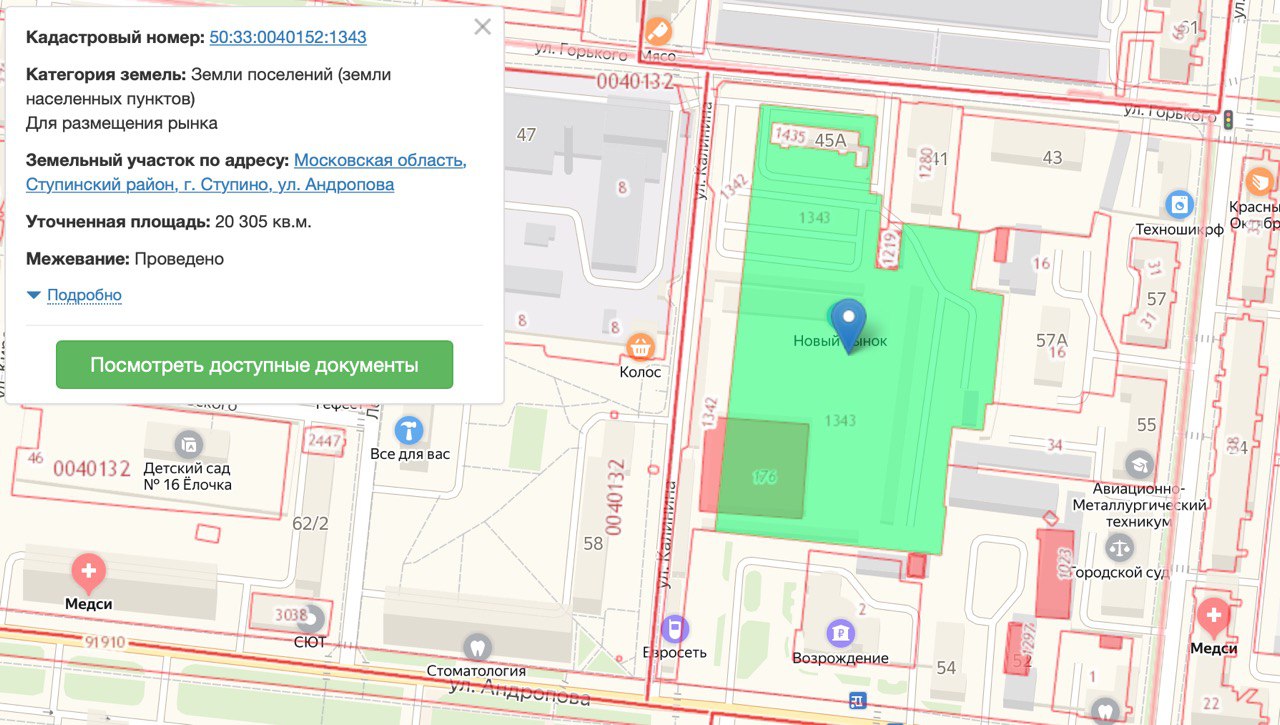This screenshot has height=725, width=1280.
Task: Select the Колос shopping basket icon
Action: click(640, 348)
